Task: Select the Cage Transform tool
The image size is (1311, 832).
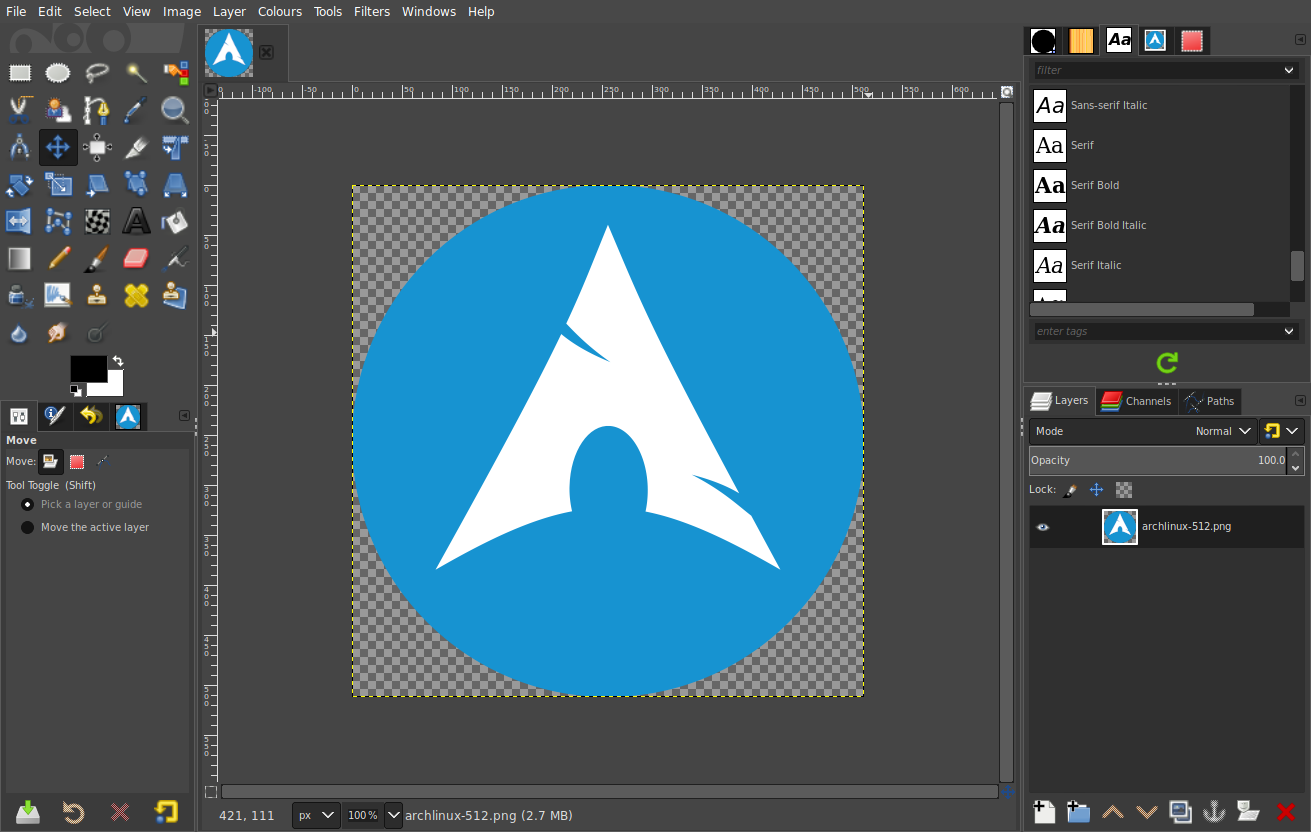Action: [58, 221]
